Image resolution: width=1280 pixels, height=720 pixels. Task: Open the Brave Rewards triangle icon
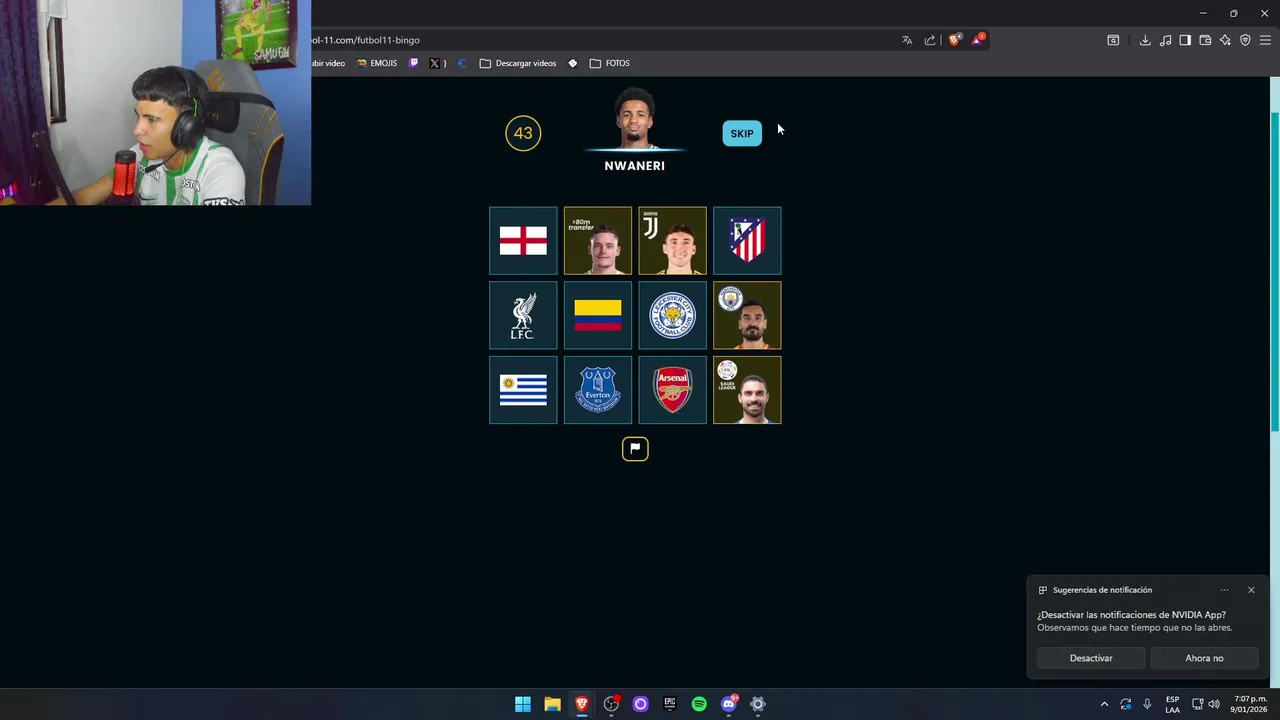coord(978,40)
